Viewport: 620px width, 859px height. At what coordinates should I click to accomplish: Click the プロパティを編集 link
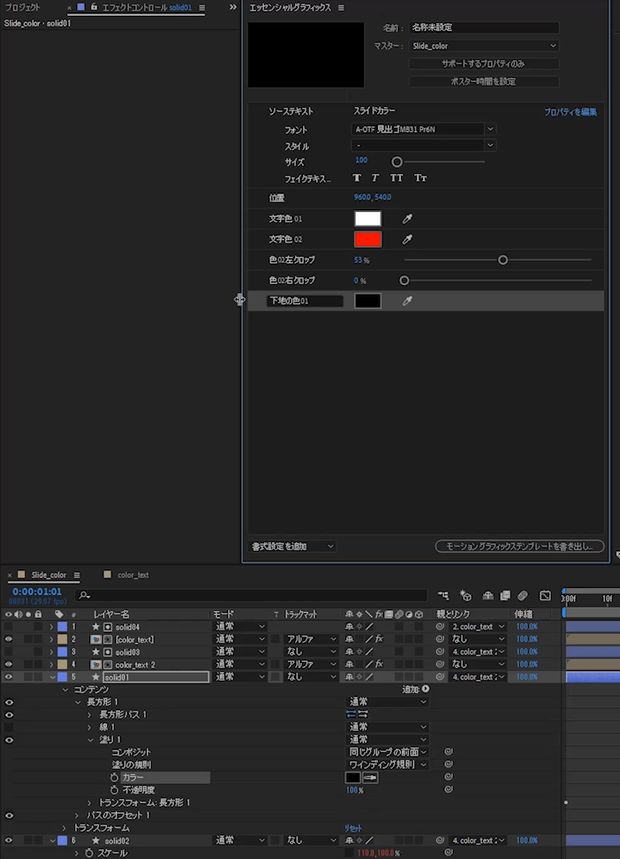click(570, 112)
